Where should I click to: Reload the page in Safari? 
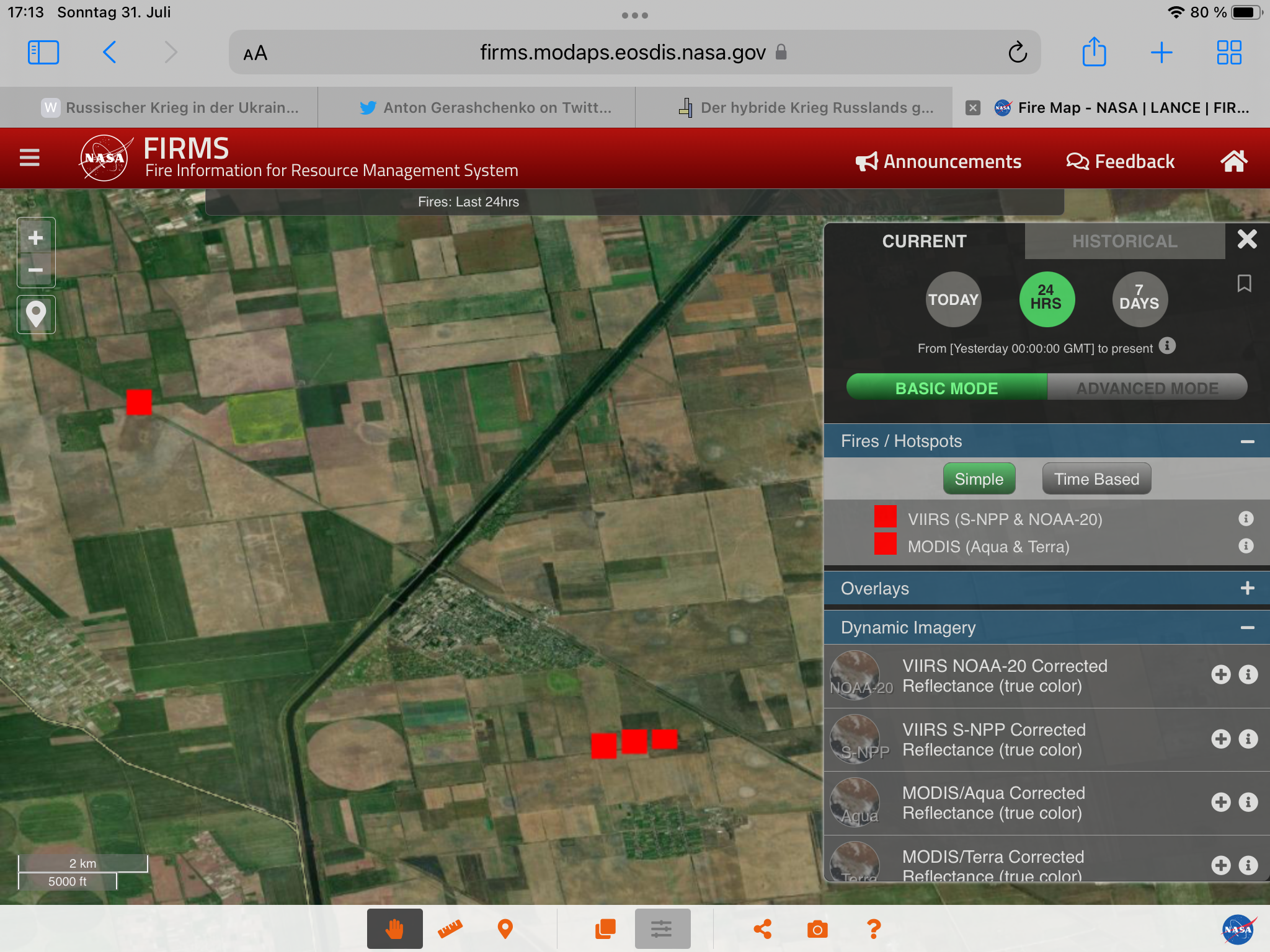(x=1018, y=53)
